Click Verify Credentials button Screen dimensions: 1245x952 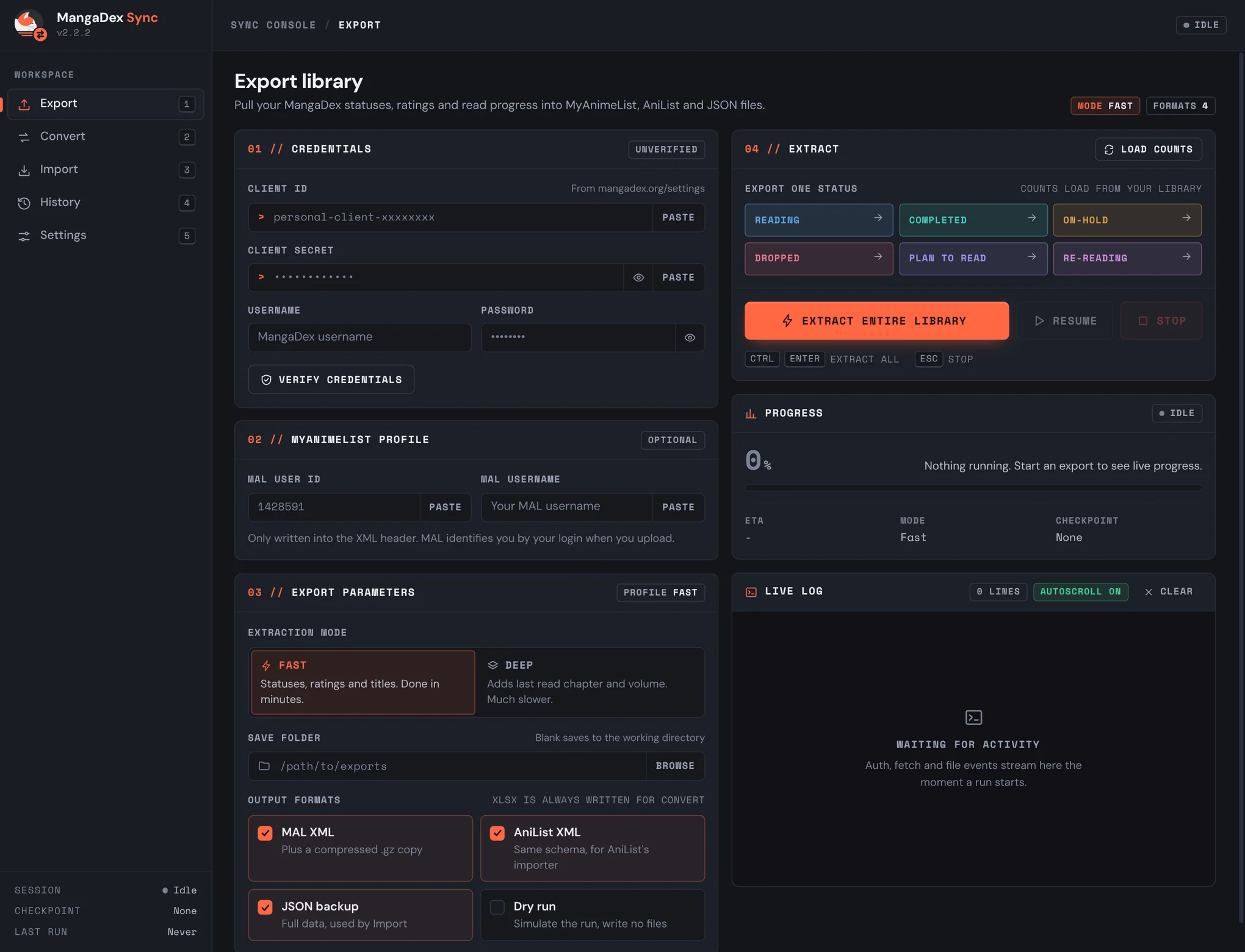(x=331, y=380)
